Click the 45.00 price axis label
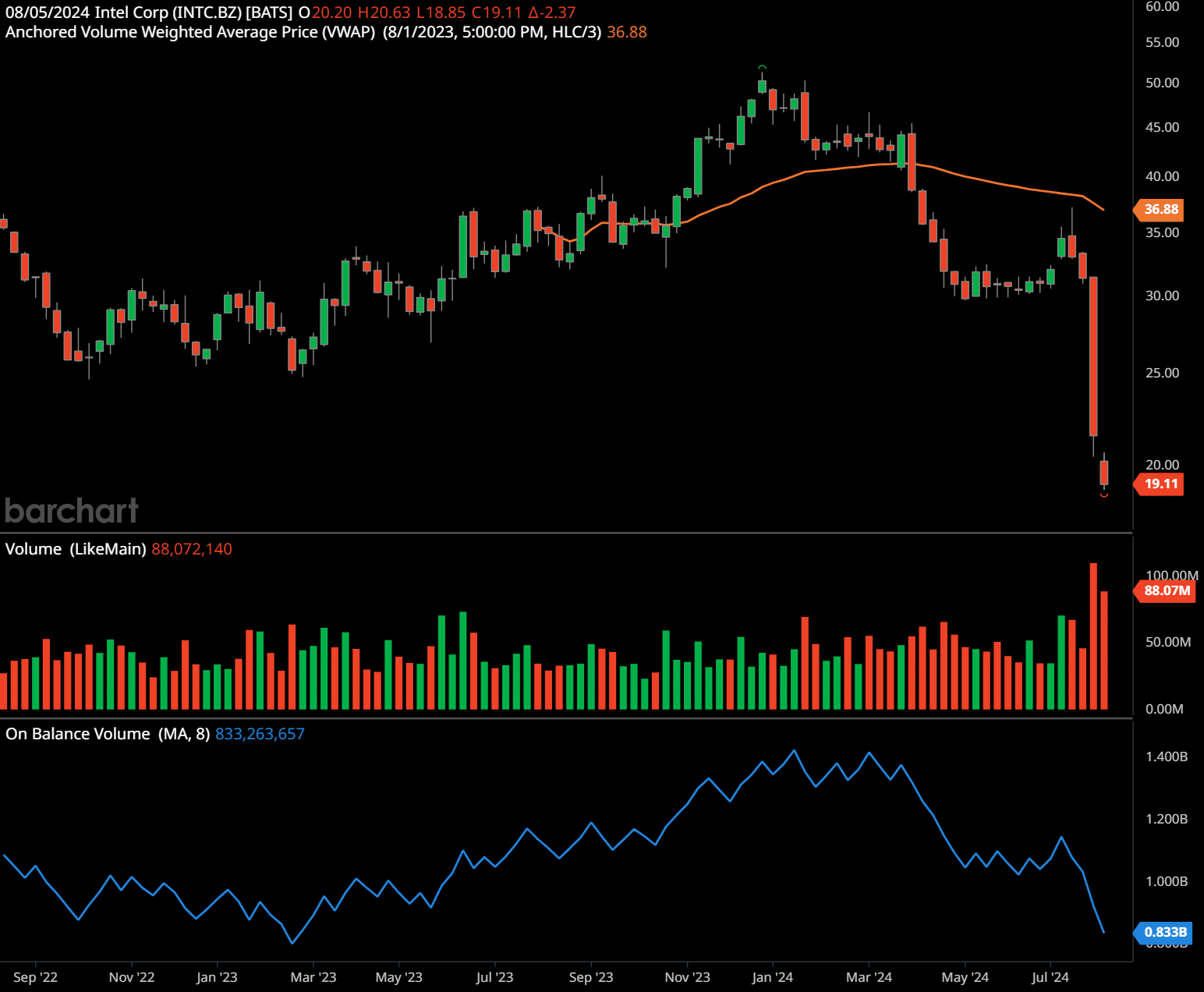Image resolution: width=1204 pixels, height=992 pixels. [x=1162, y=127]
